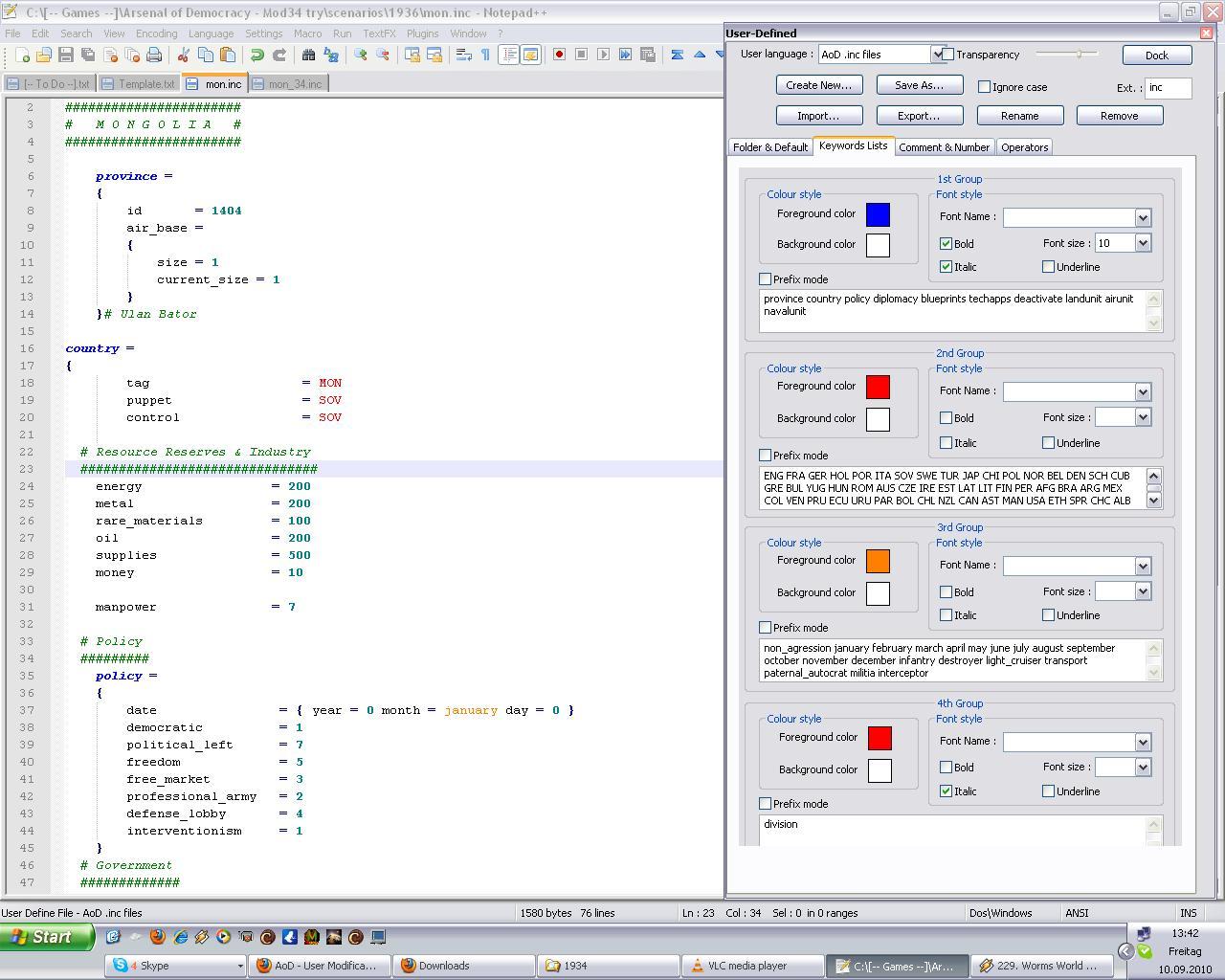Open Find with the binoculars icon
This screenshot has height=980, width=1225.
(x=308, y=56)
